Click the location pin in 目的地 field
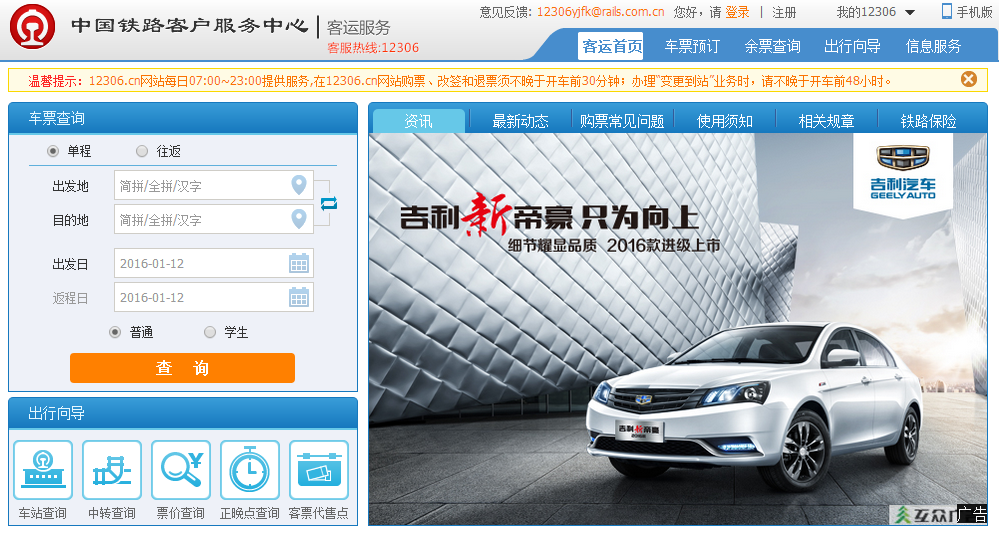 (299, 219)
